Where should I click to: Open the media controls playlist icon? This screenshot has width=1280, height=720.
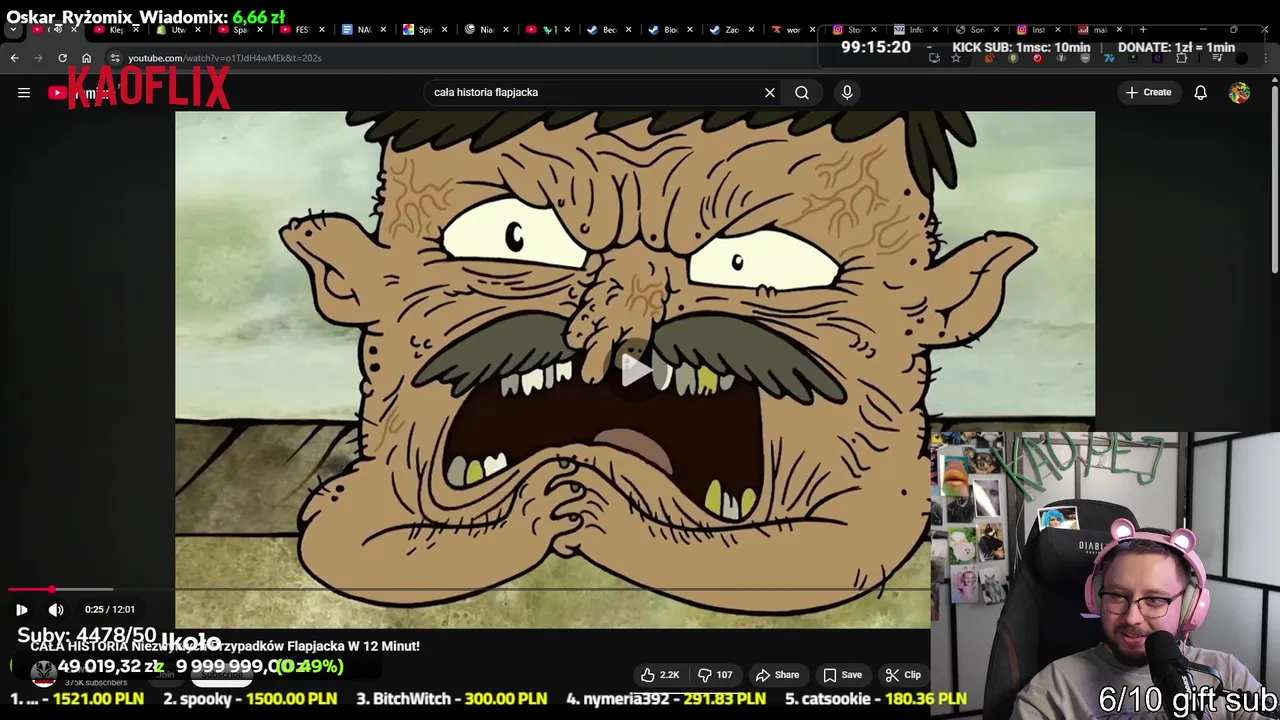point(1217,58)
